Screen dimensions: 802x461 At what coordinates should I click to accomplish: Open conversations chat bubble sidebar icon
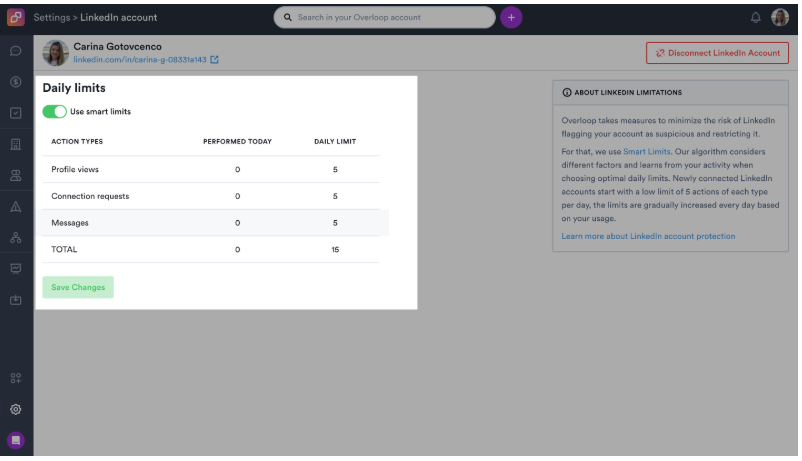tap(16, 51)
